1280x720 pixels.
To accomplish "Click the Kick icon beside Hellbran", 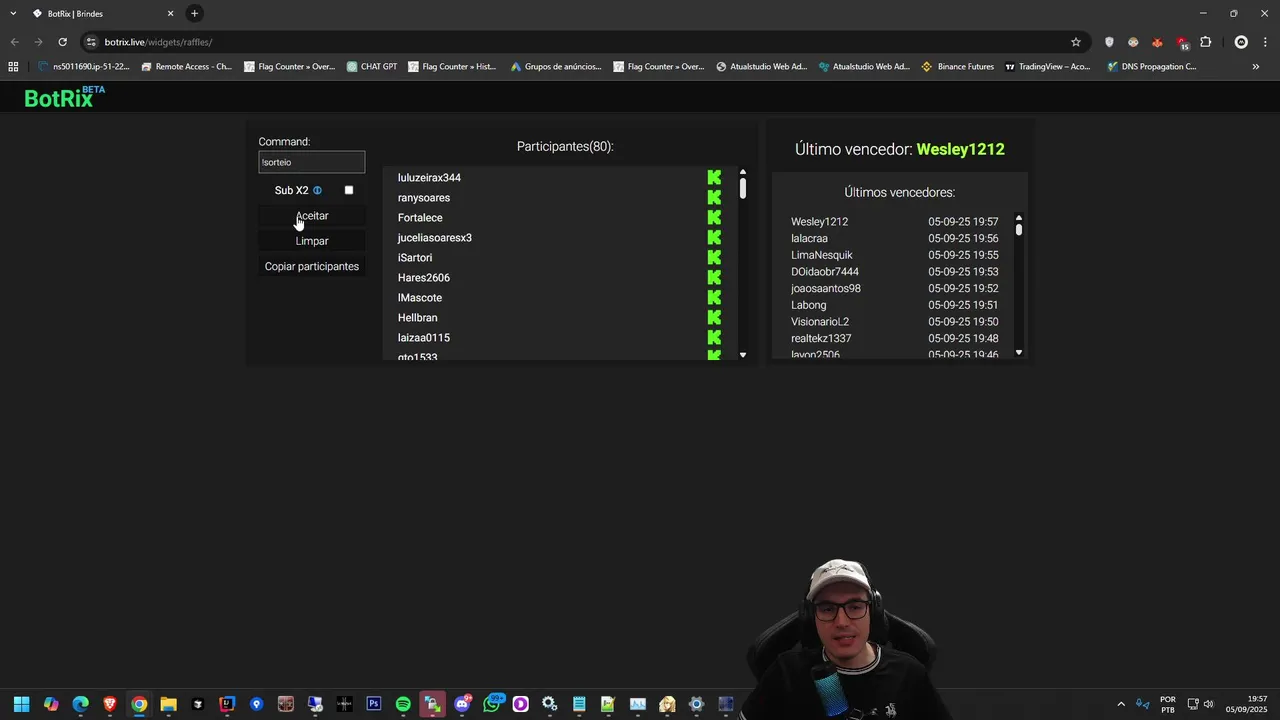I will click(714, 317).
